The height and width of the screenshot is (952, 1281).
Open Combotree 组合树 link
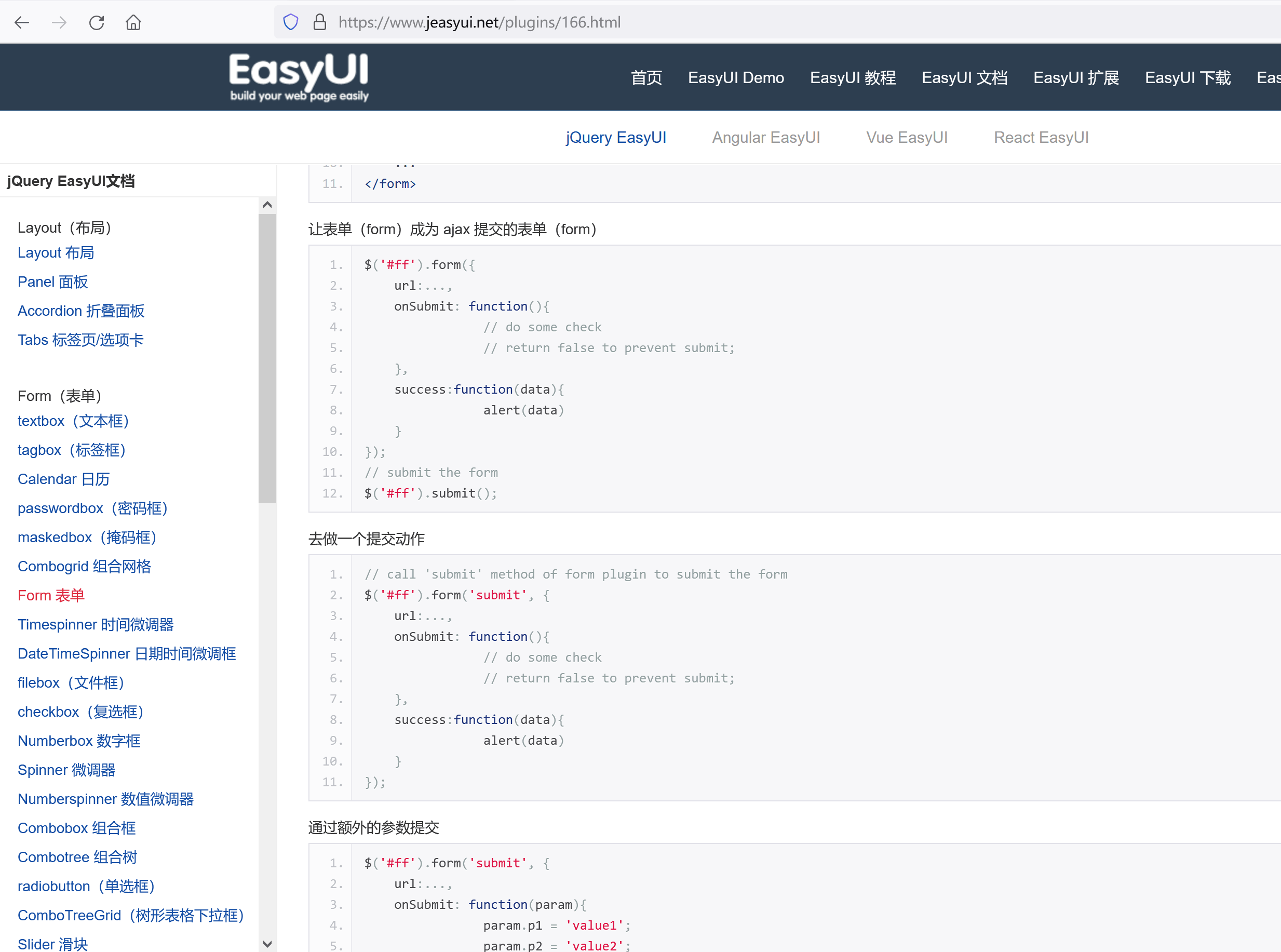pos(78,857)
